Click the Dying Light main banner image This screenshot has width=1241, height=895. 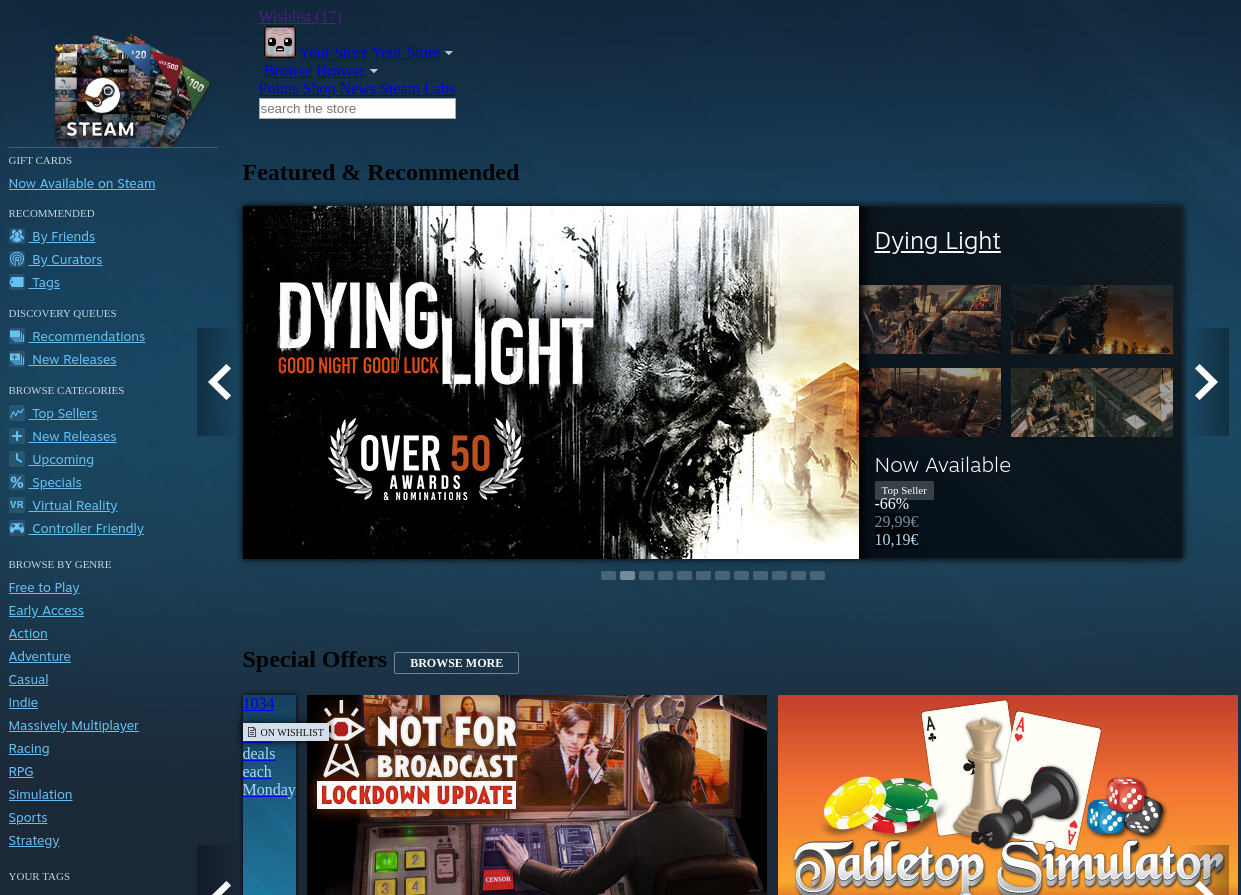pyautogui.click(x=551, y=382)
